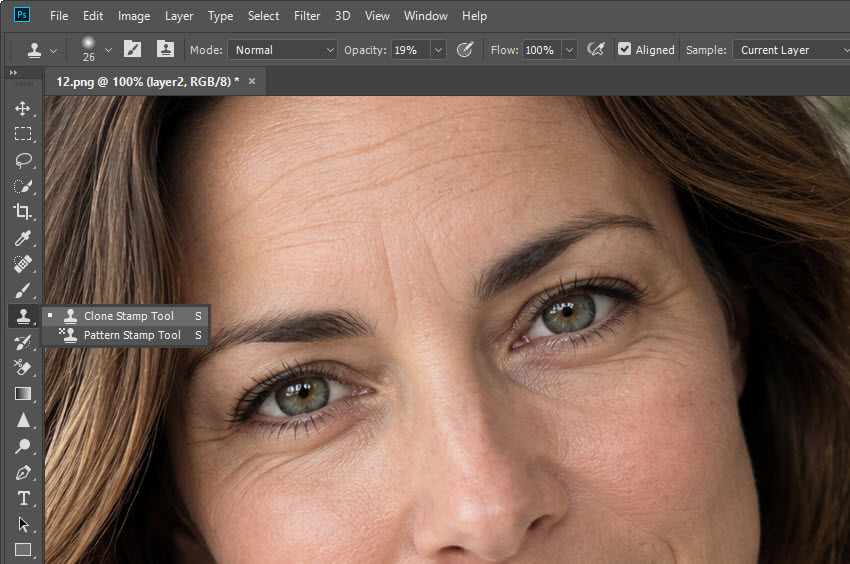Click the Flow 100% input field
This screenshot has height=564, width=850.
point(541,50)
